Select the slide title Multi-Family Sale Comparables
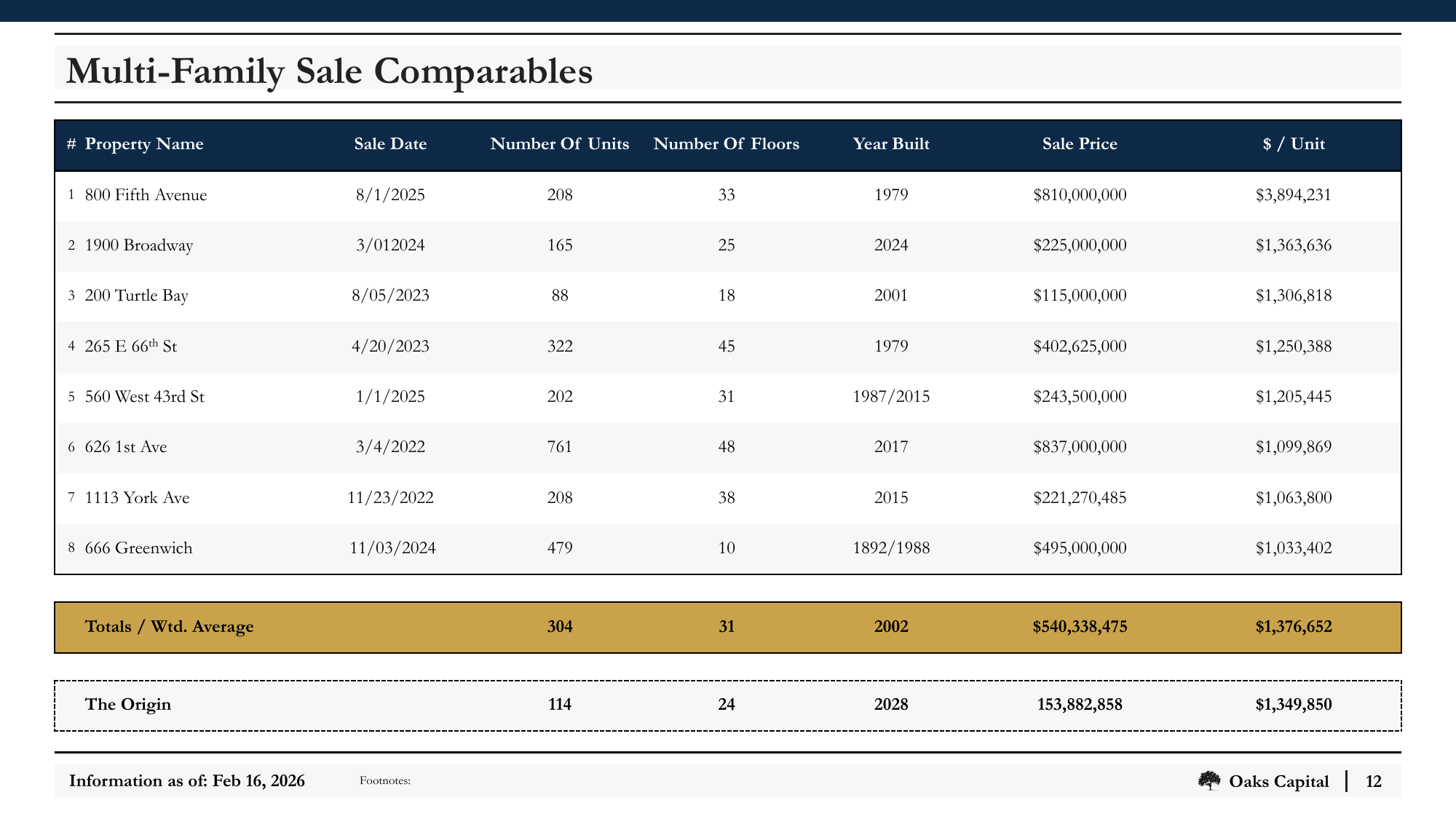Image resolution: width=1456 pixels, height=819 pixels. tap(329, 72)
